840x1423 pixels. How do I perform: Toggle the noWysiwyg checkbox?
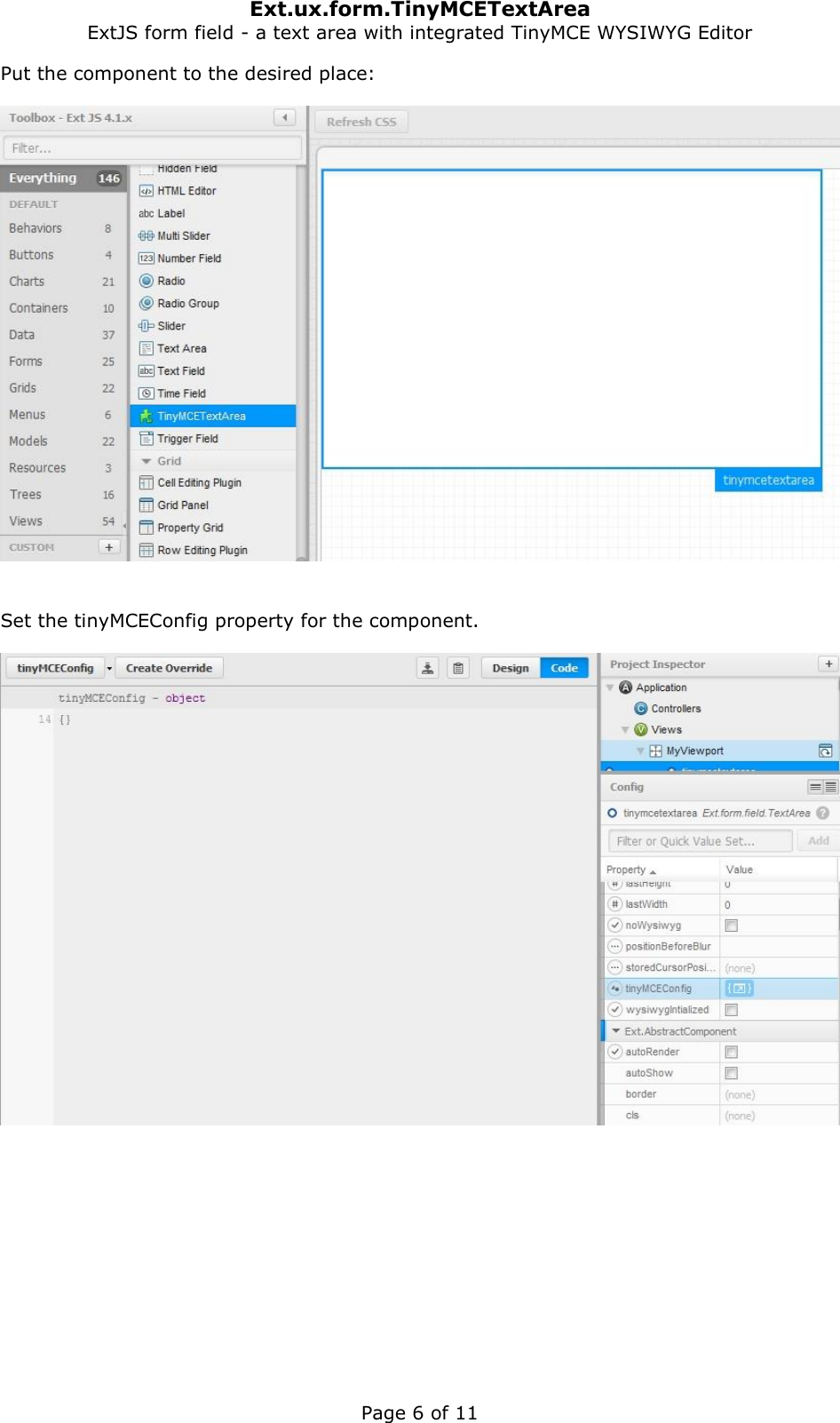tap(732, 926)
